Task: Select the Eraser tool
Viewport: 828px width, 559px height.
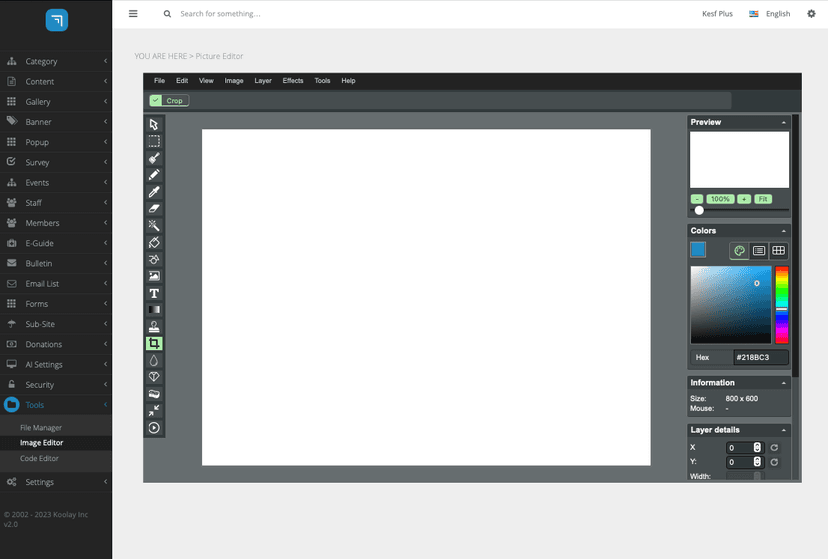Action: point(154,209)
